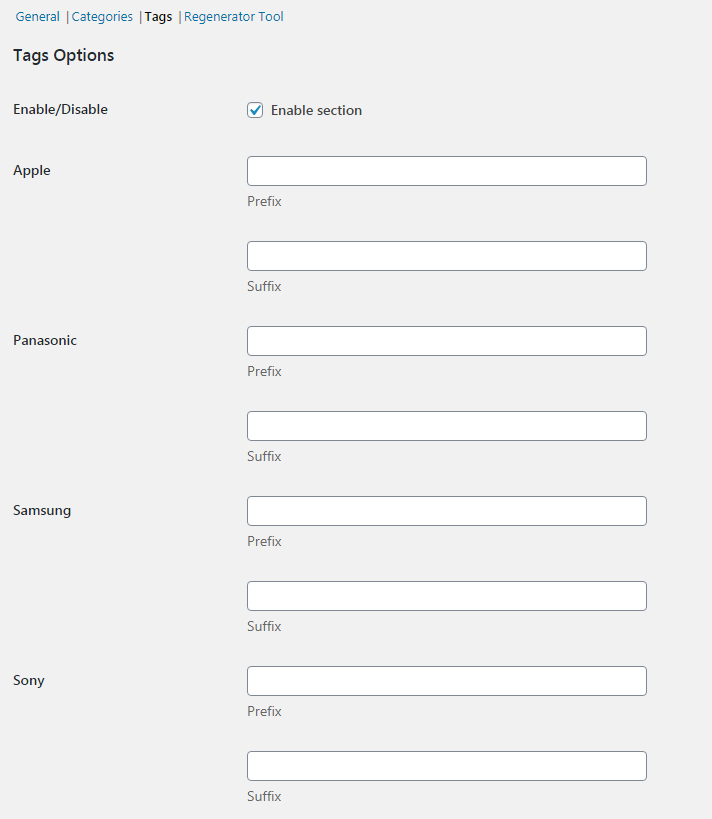The height and width of the screenshot is (819, 712).
Task: Click the Panasonic Prefix text box
Action: (x=447, y=341)
